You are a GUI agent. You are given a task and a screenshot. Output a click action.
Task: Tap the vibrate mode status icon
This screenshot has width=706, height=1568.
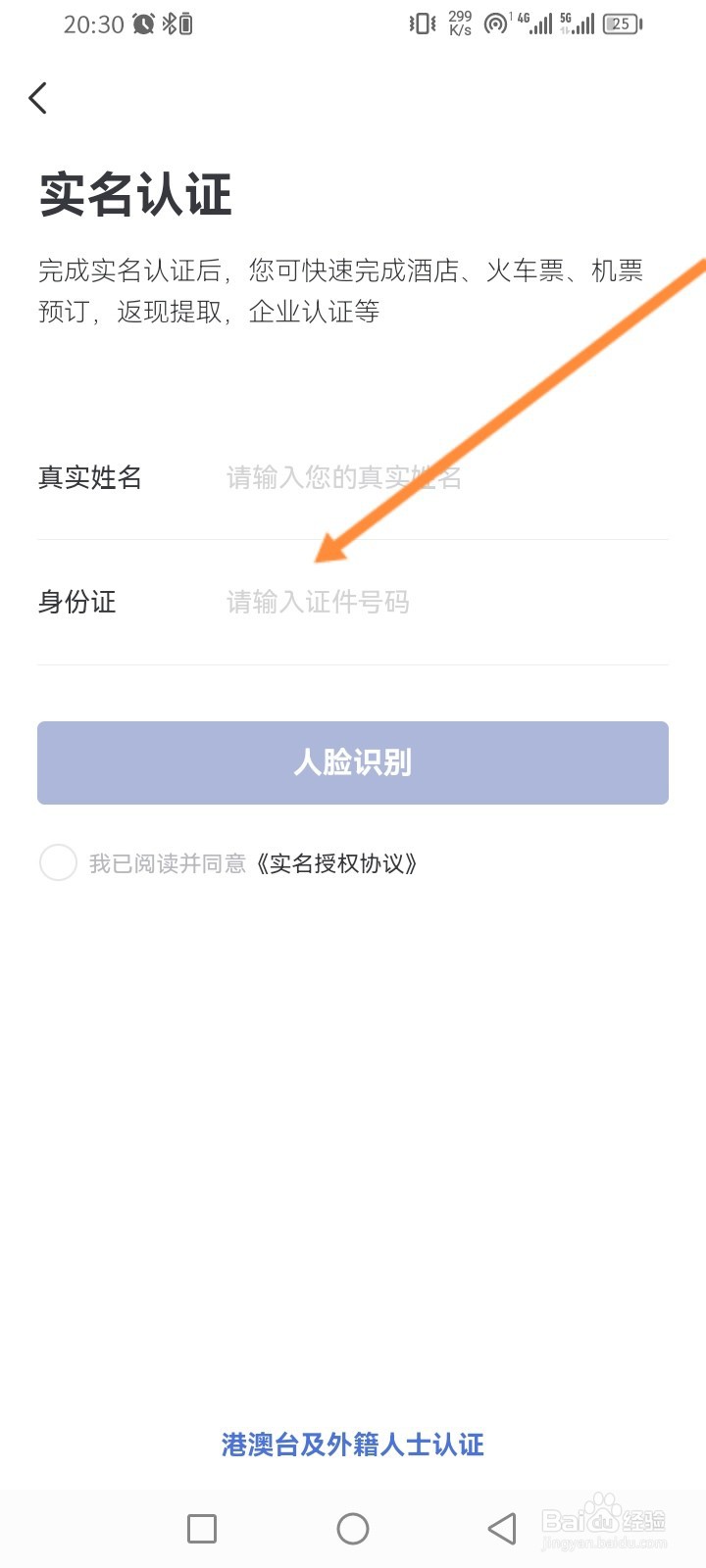[423, 24]
